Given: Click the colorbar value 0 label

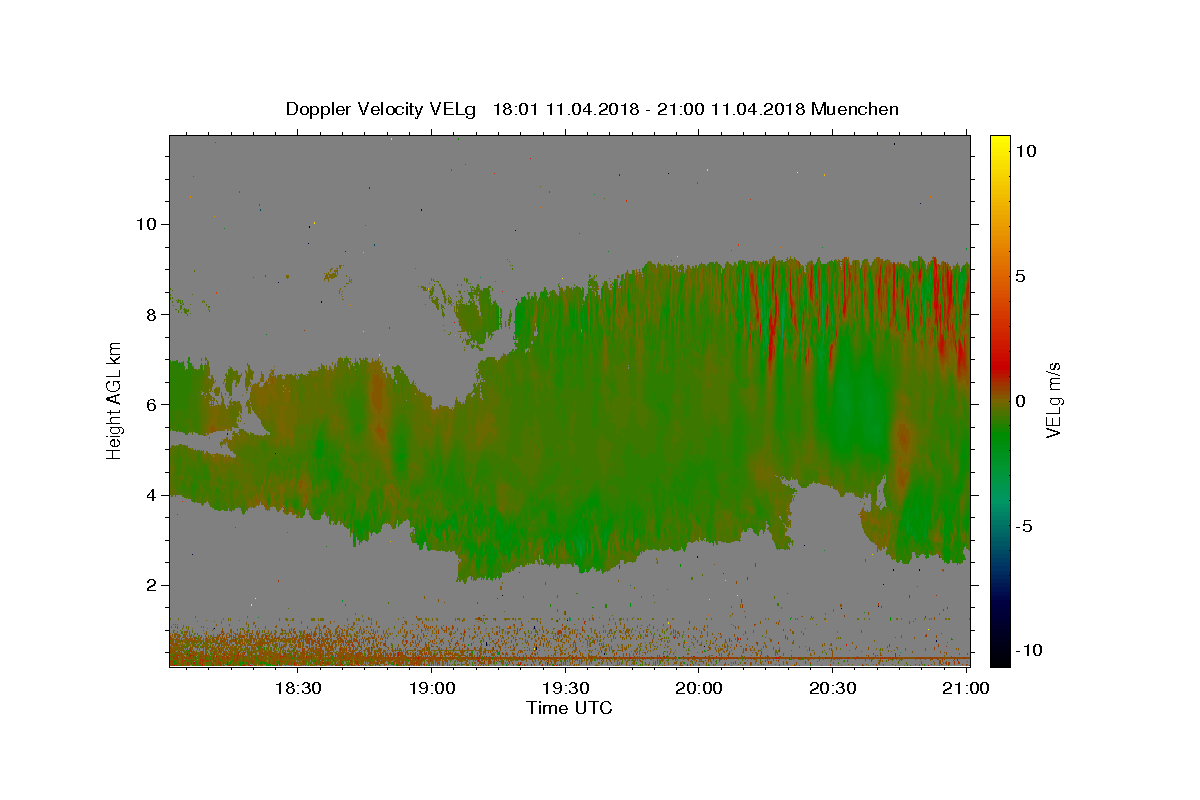Looking at the screenshot, I should (1020, 401).
